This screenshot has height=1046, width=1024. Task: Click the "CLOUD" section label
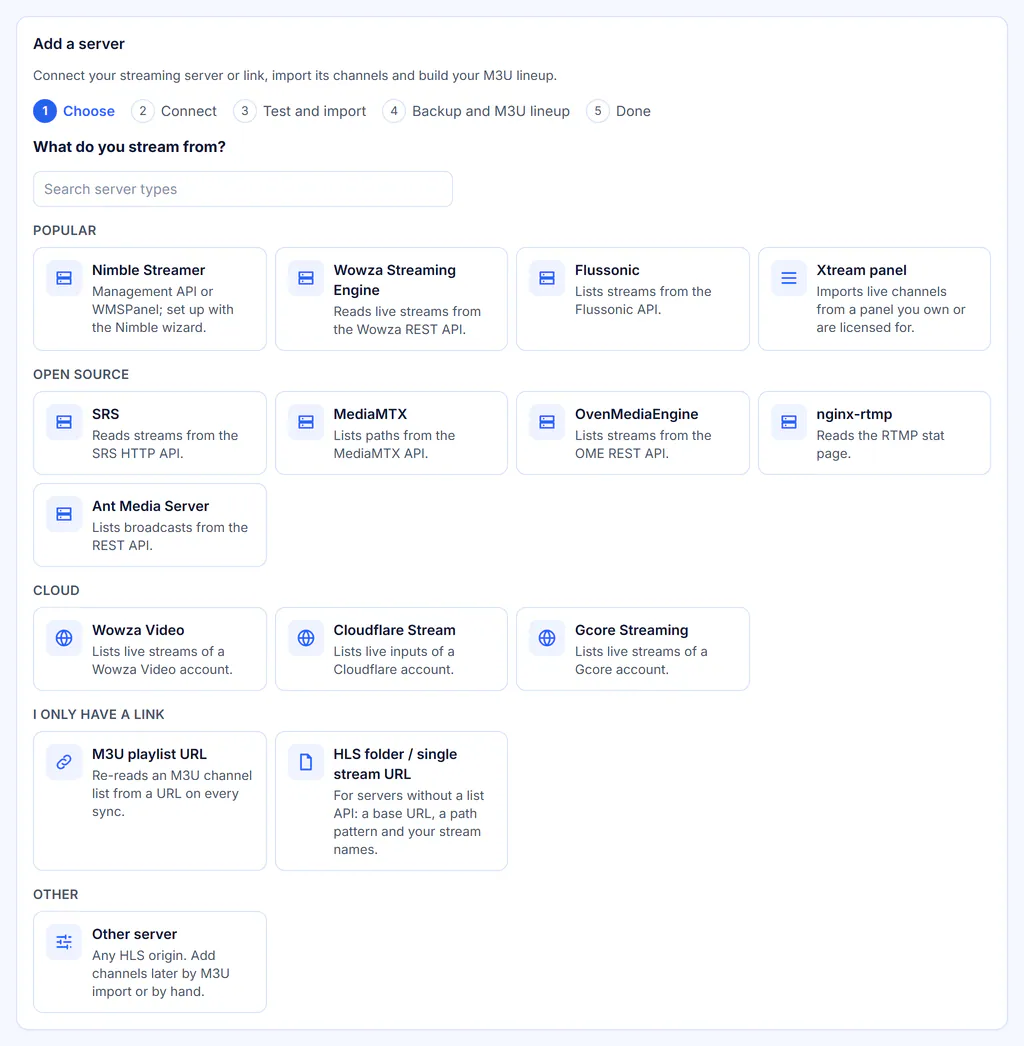(56, 591)
